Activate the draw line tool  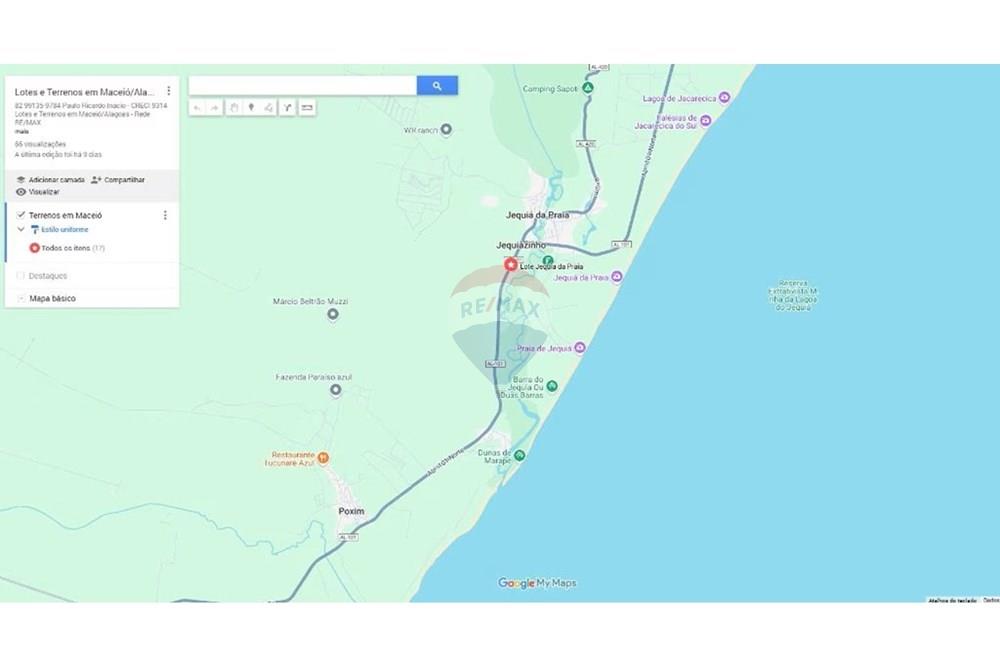tap(268, 107)
